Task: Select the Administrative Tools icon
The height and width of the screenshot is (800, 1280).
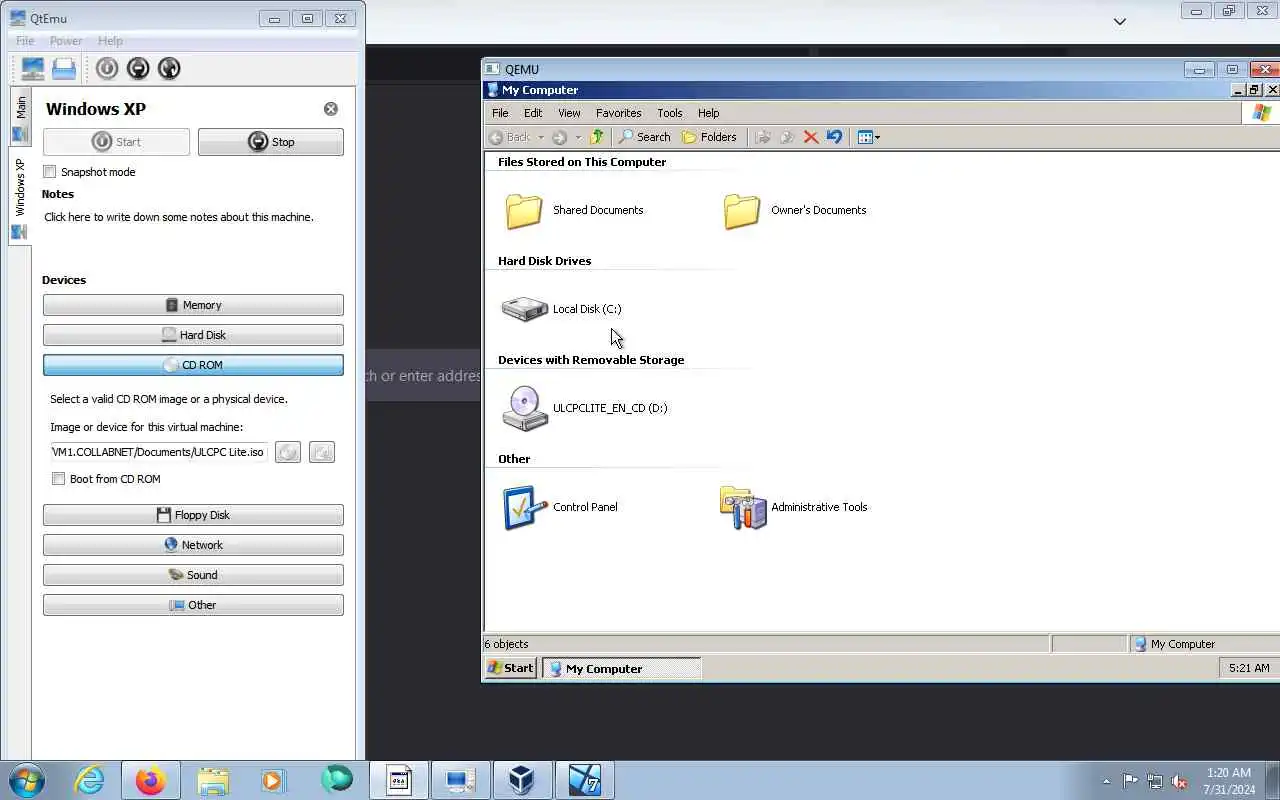Action: tap(793, 507)
